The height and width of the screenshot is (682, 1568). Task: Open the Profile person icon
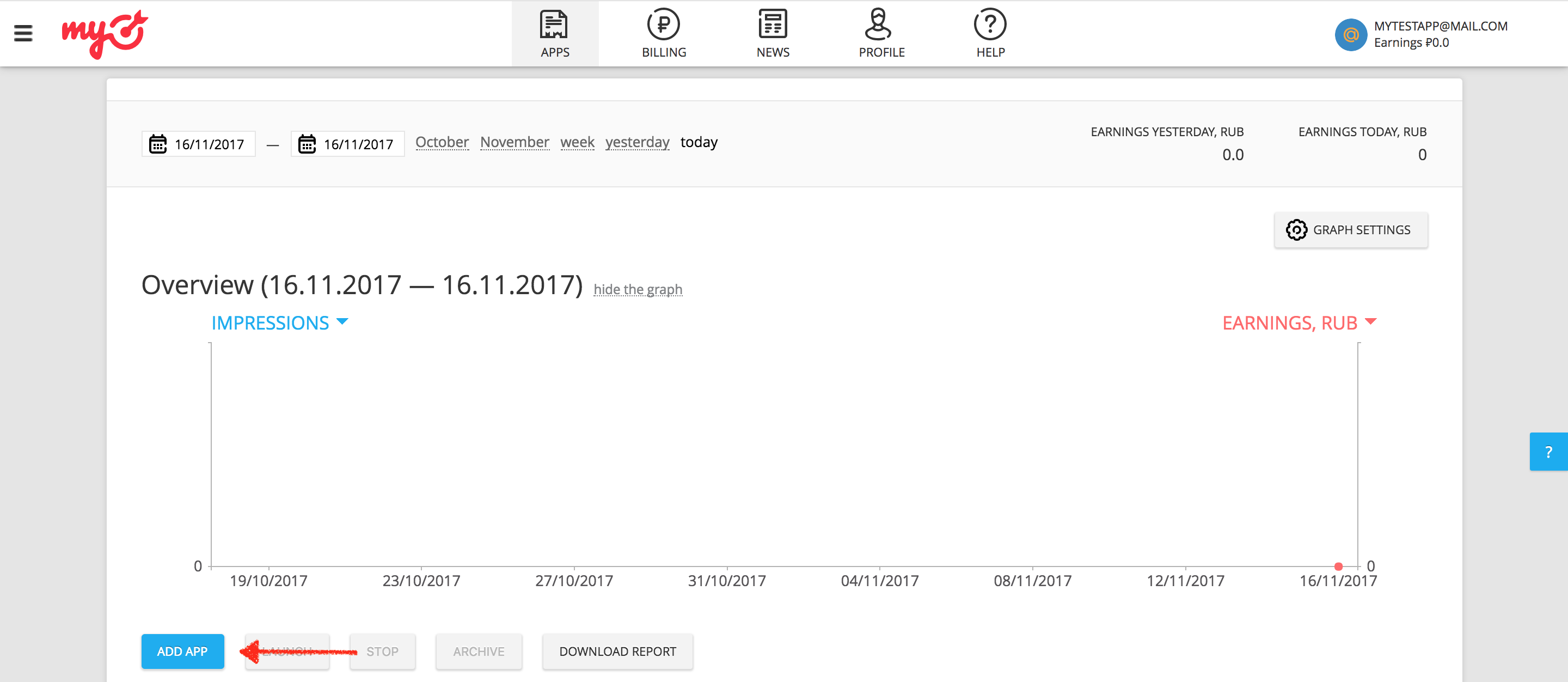(x=878, y=25)
